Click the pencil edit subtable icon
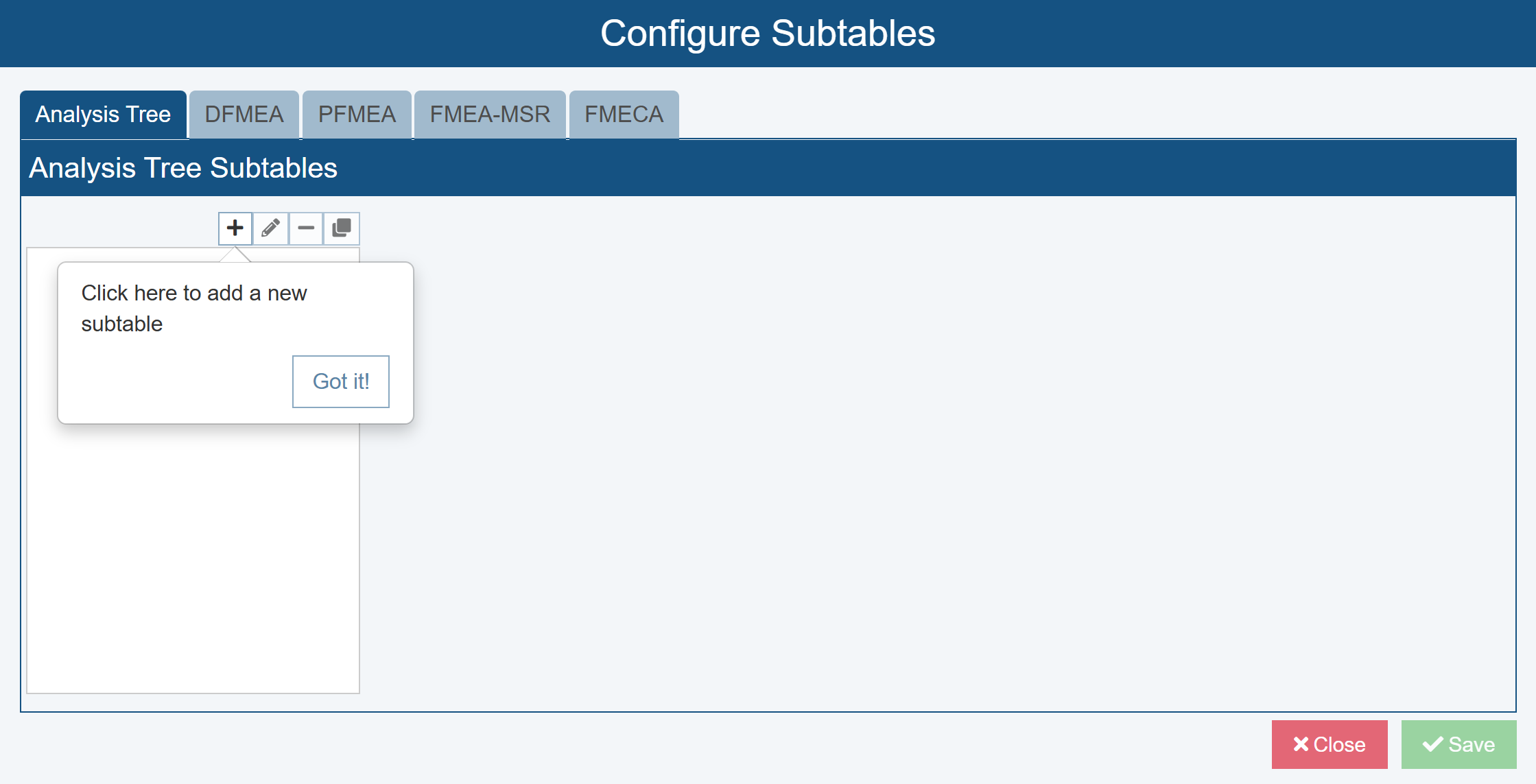This screenshot has width=1536, height=784. point(270,228)
